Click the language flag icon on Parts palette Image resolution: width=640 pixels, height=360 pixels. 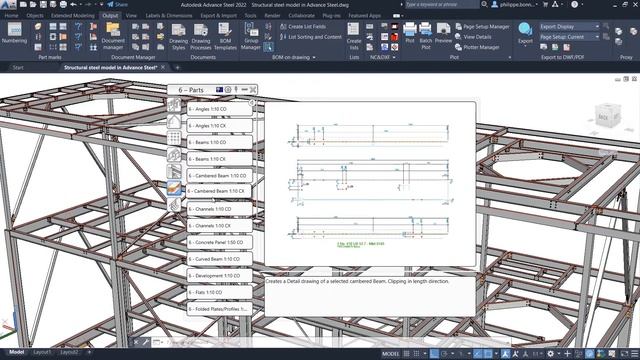click(219, 89)
